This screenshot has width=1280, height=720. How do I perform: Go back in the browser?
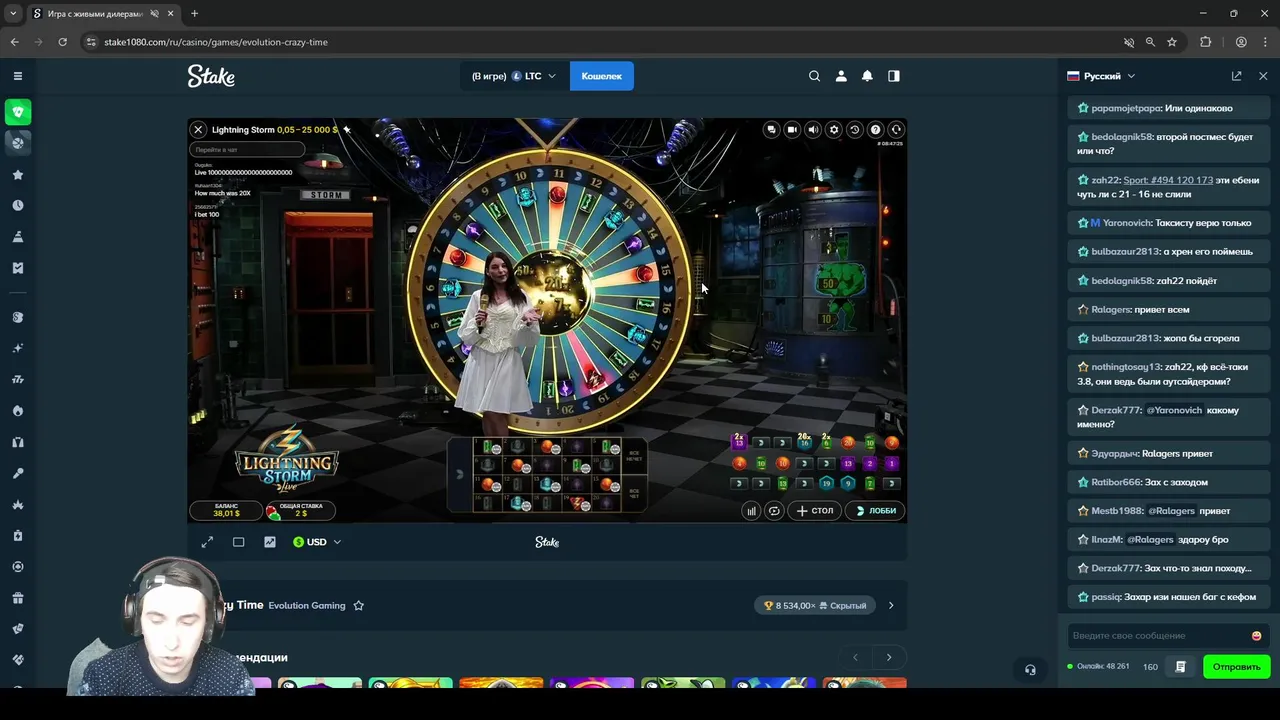coord(14,42)
